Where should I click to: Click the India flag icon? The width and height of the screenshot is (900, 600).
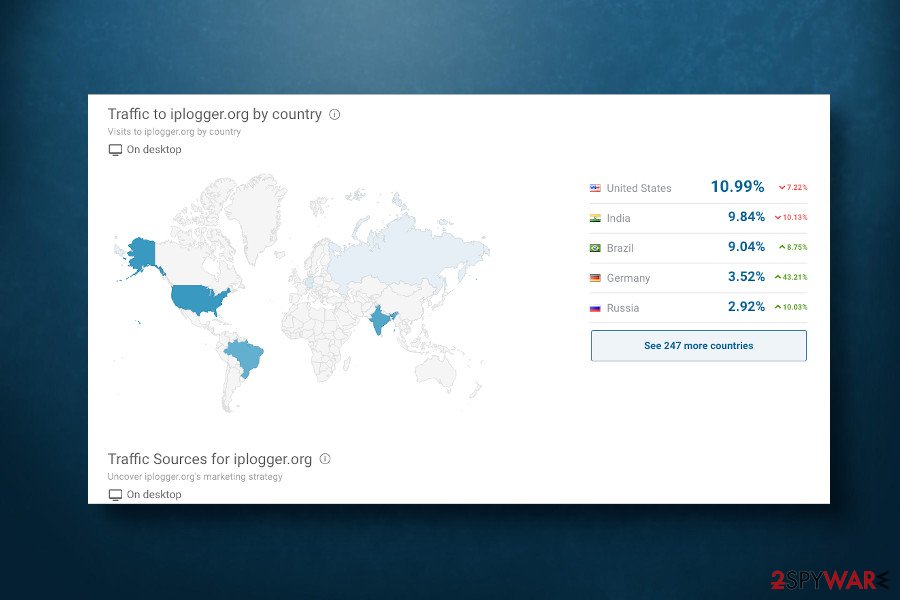pyautogui.click(x=595, y=218)
